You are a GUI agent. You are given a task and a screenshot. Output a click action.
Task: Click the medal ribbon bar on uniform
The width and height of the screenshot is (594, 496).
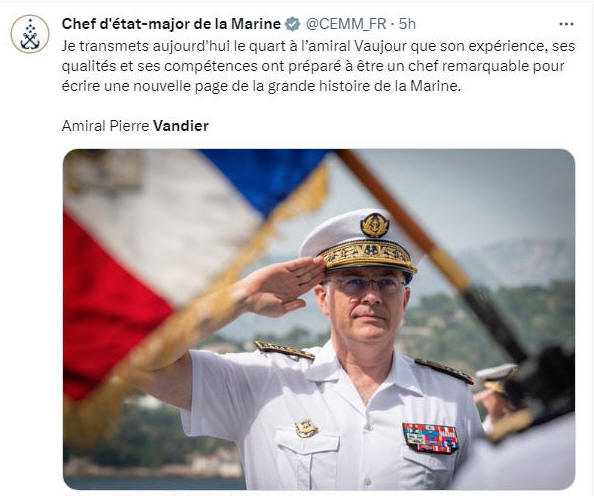point(431,438)
